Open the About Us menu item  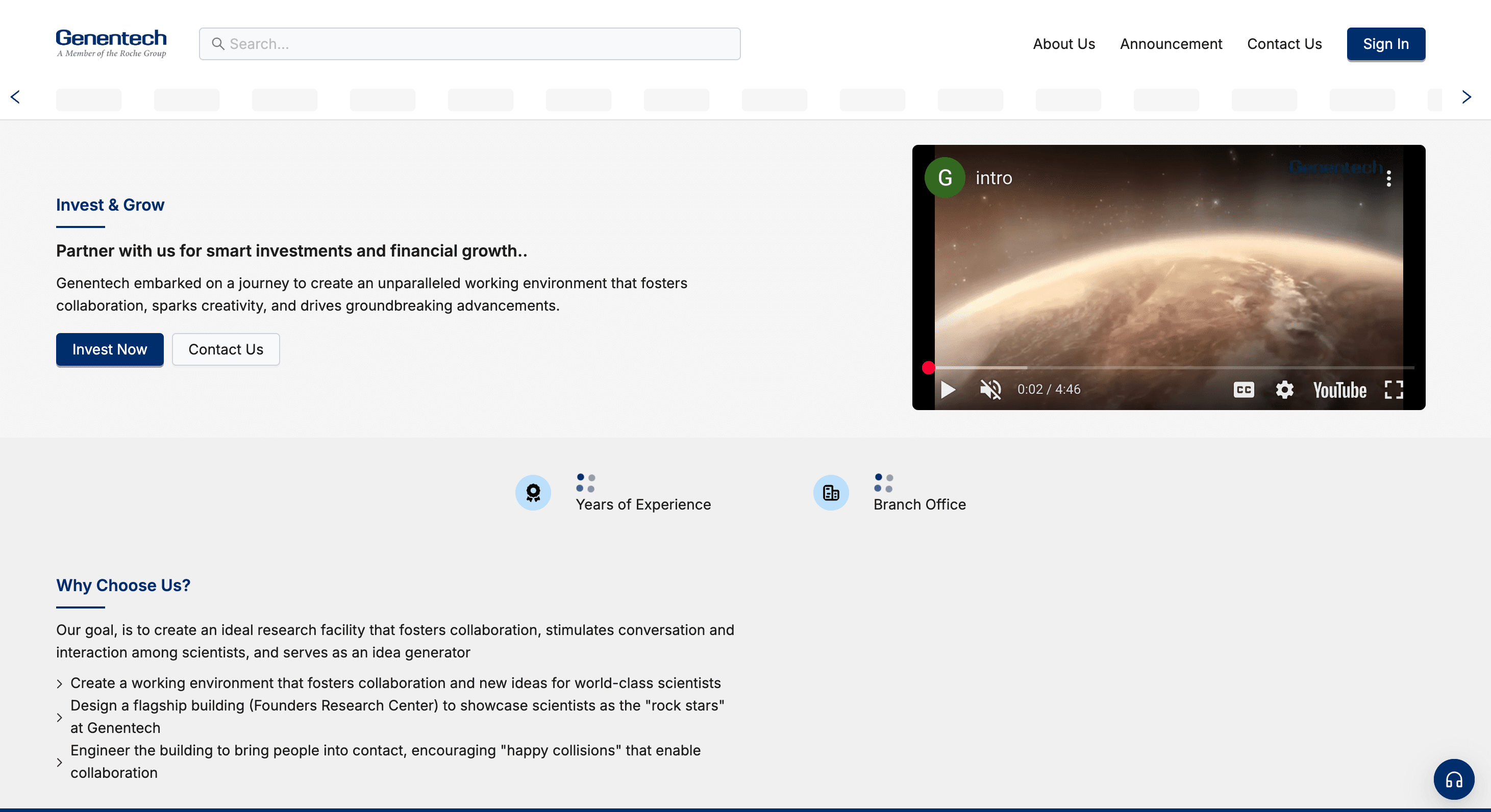1063,44
